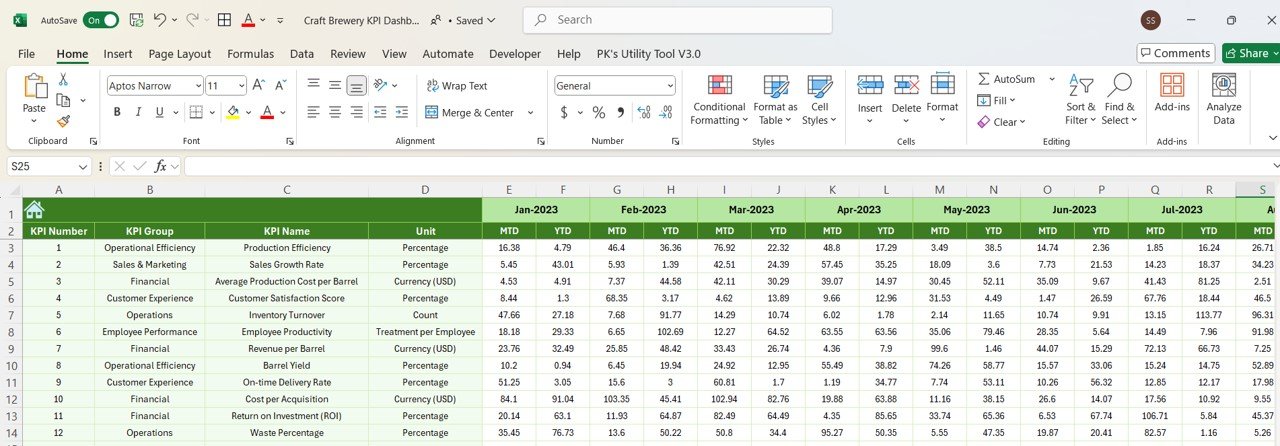Click Wrap Text

[457, 86]
